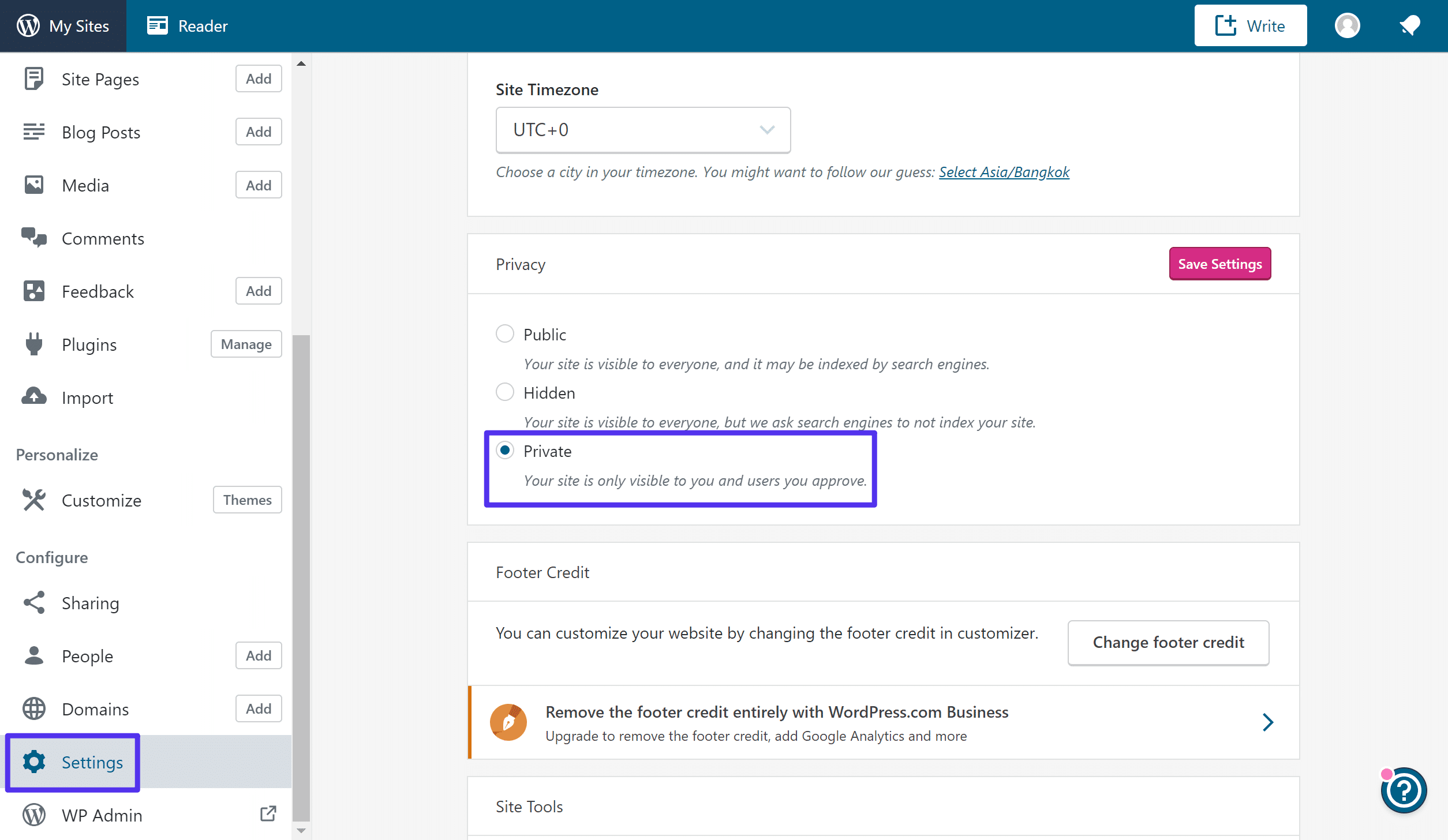Click the Media icon in sidebar
The image size is (1448, 840).
point(34,184)
